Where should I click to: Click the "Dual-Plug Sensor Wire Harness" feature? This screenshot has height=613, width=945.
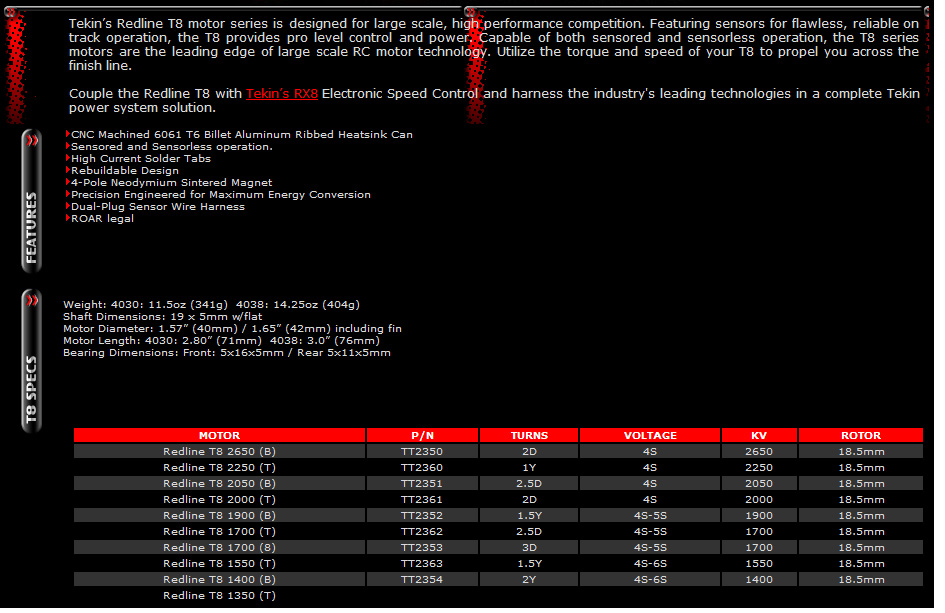coord(158,207)
